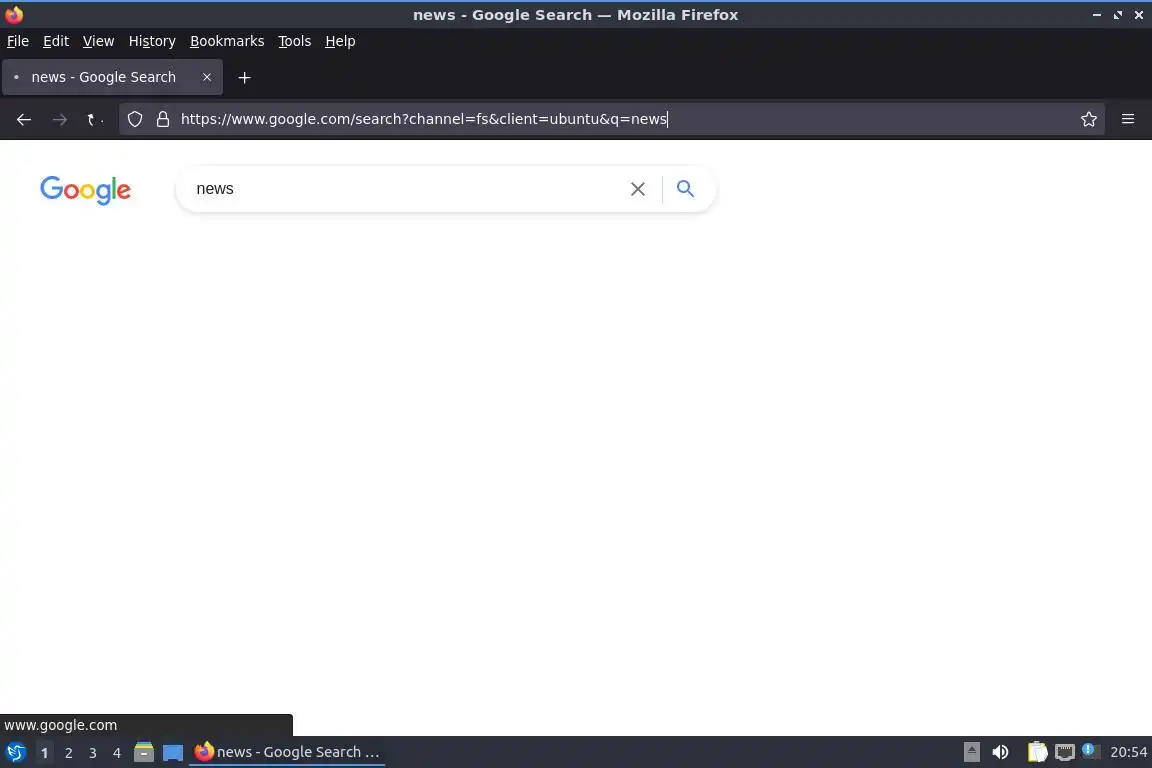Click the Firefox icon in title bar
This screenshot has width=1152, height=768.
14,15
